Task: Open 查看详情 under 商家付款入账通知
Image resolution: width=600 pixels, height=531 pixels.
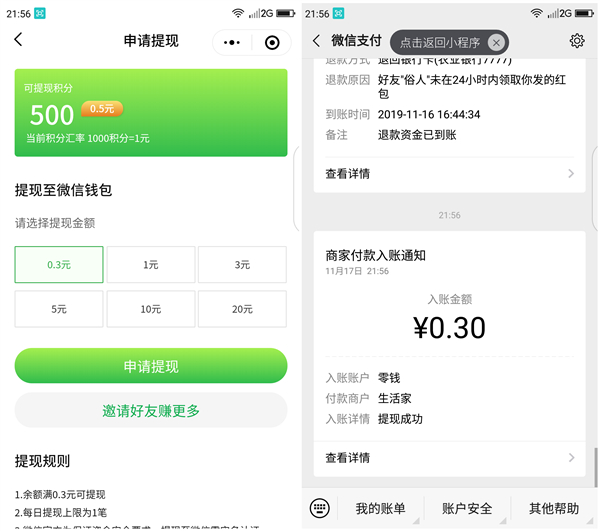Action: coord(450,458)
